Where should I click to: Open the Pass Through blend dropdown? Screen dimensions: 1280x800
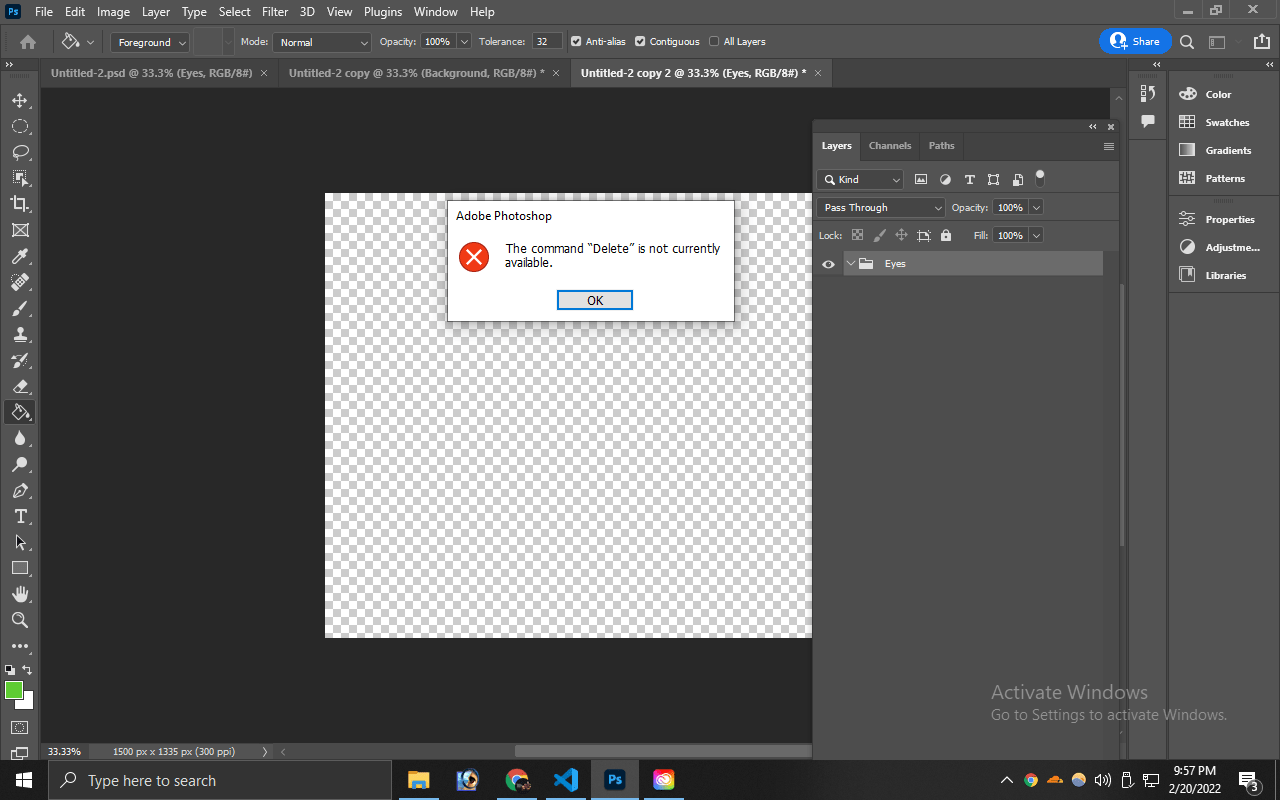point(879,207)
